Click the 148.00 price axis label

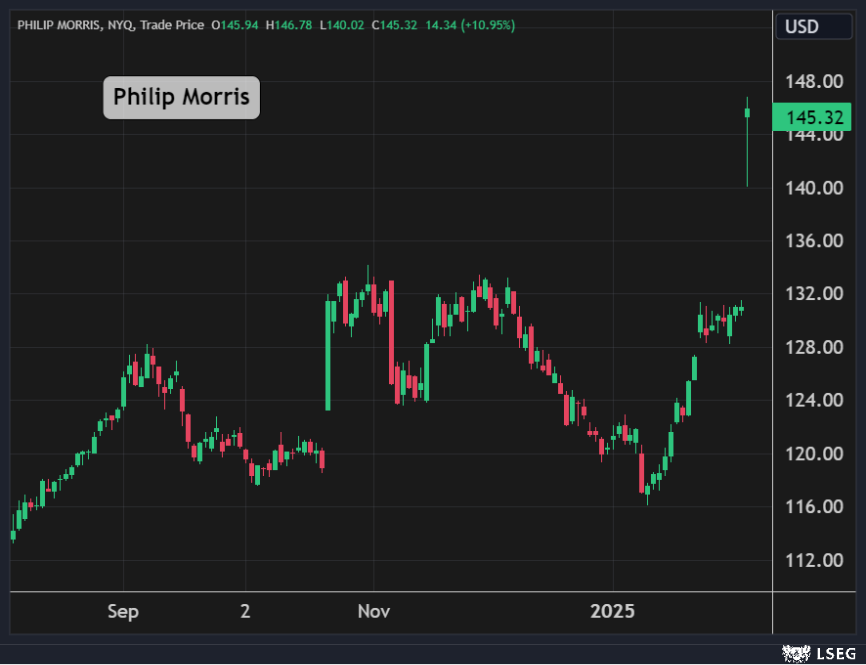(815, 82)
